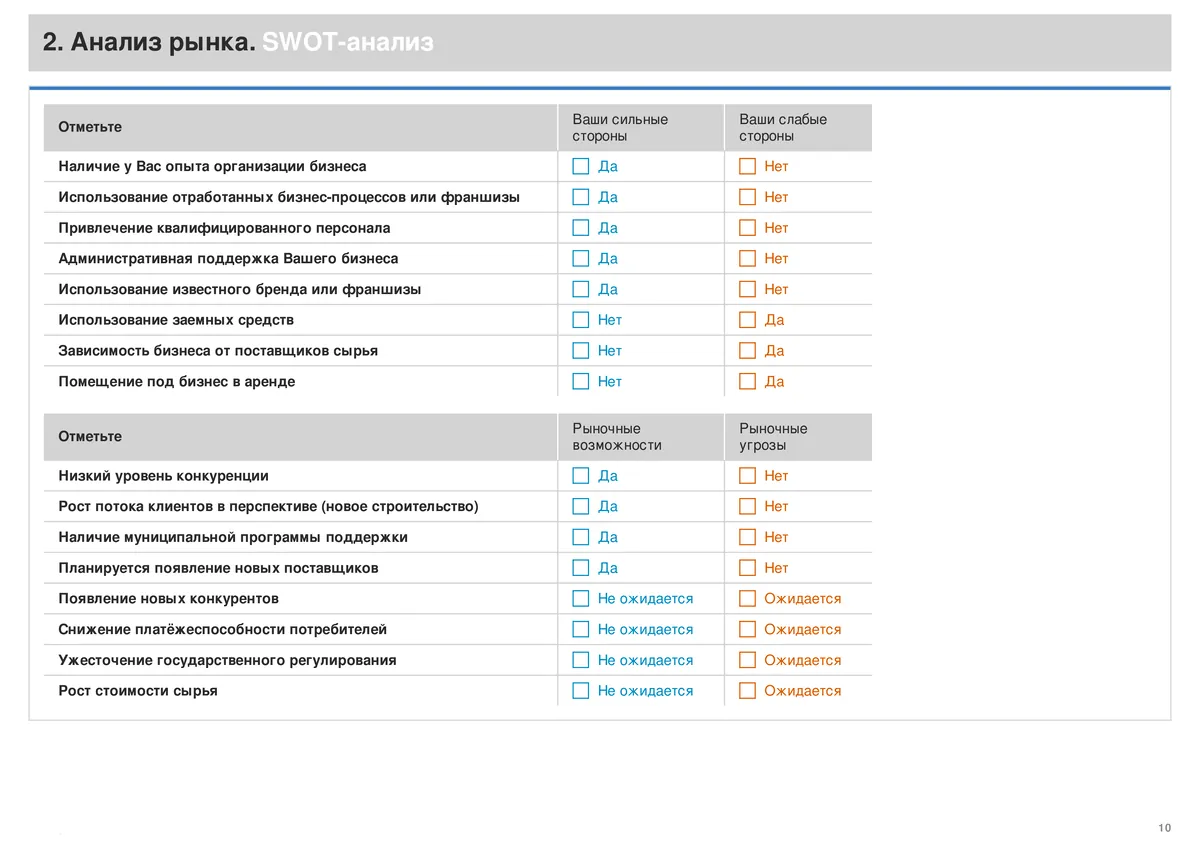Screen dimensions: 1200x848
Task: Select 'Ожидается' for Рост стоимости сырья
Action: coord(747,691)
